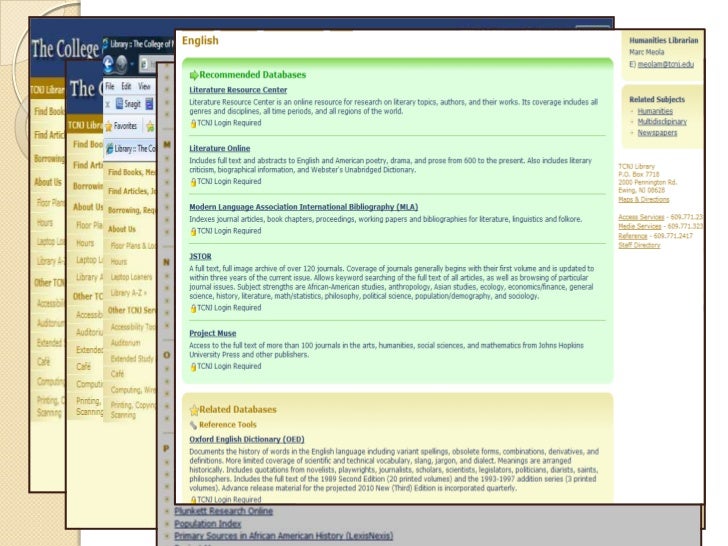
Task: Click the lock icon under Literature Resource Center
Action: pyautogui.click(x=193, y=124)
